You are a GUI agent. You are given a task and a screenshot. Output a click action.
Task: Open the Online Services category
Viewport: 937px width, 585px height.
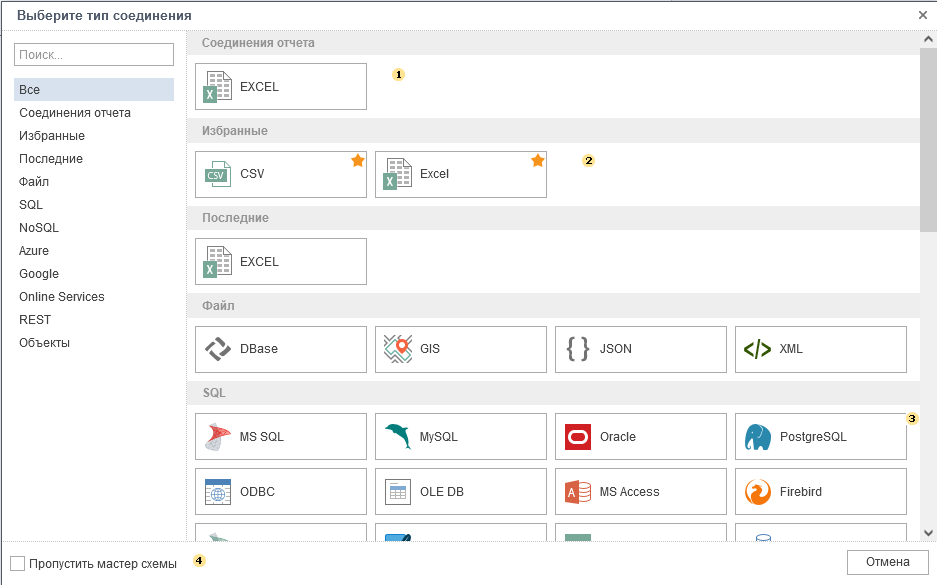[x=61, y=297]
